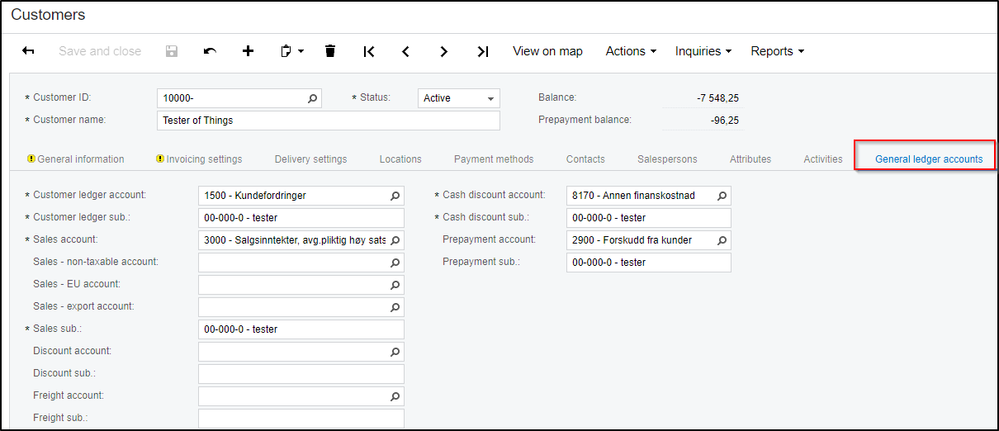Go to last customer record
This screenshot has height=431, width=999.
[x=483, y=51]
